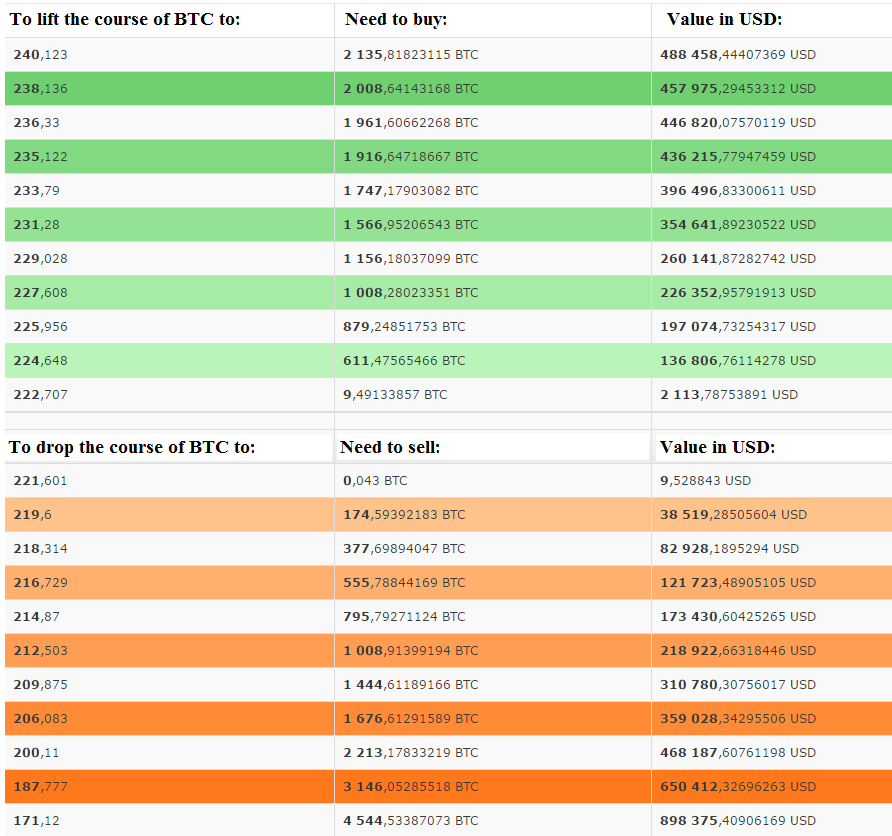Select sell amount 4 544,53387073 BTC
This screenshot has height=836, width=892.
click(411, 821)
